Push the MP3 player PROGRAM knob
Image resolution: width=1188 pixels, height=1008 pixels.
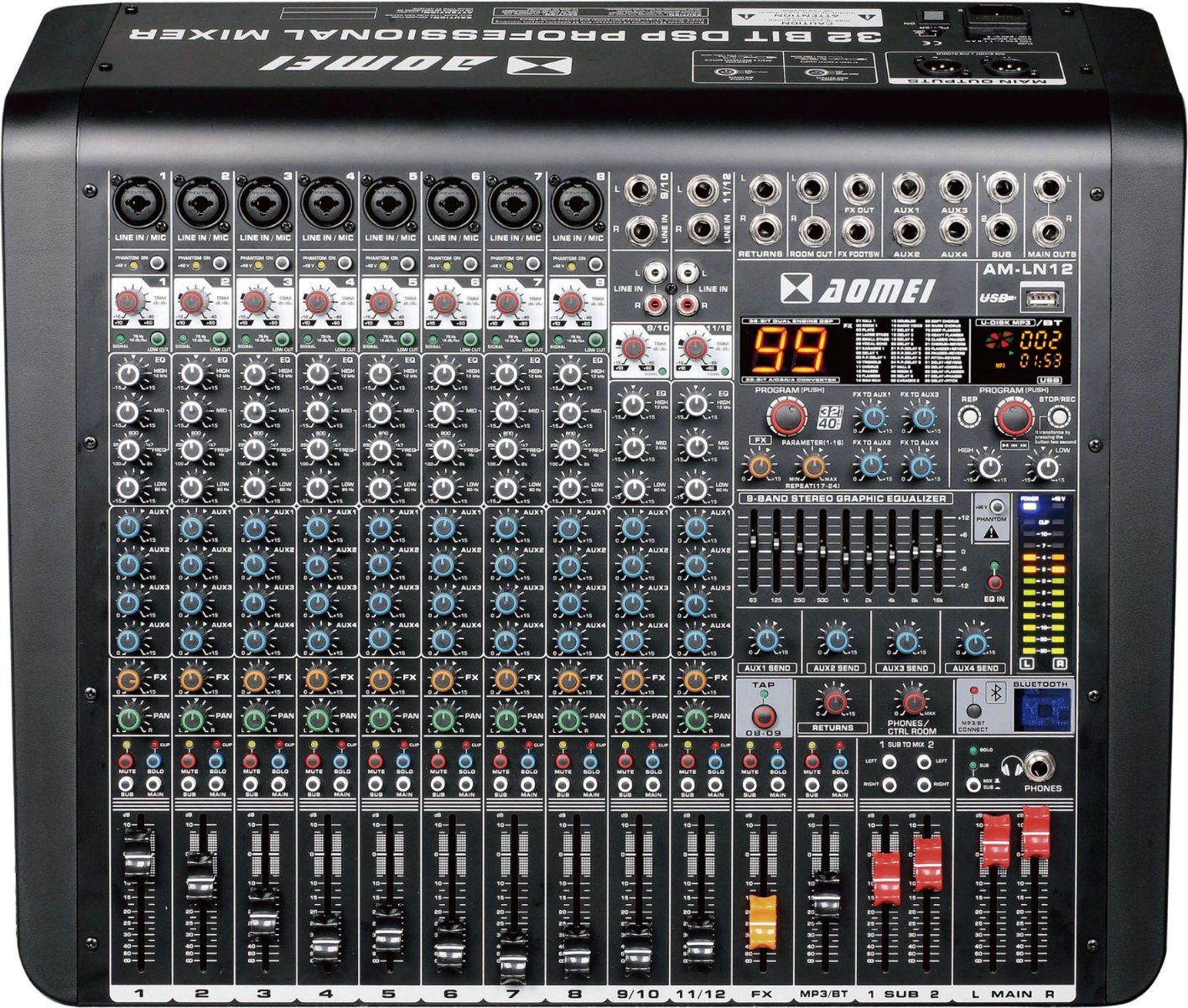[1013, 416]
